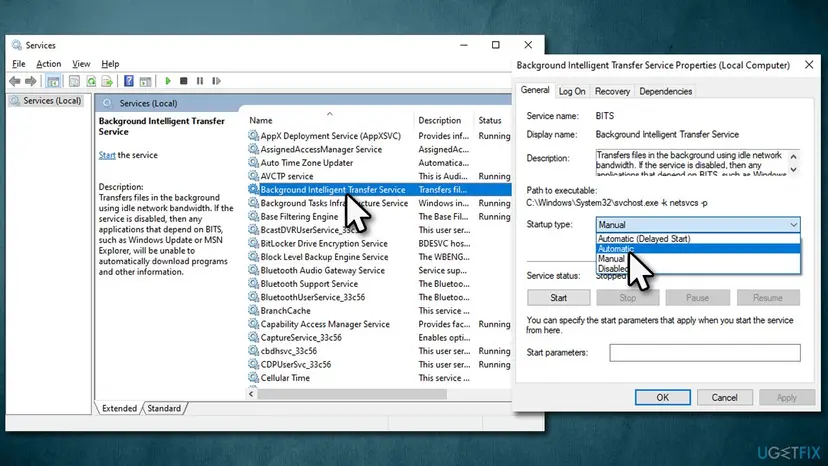Select BcastDVRUserService row
828x466 pixels.
(x=379, y=230)
